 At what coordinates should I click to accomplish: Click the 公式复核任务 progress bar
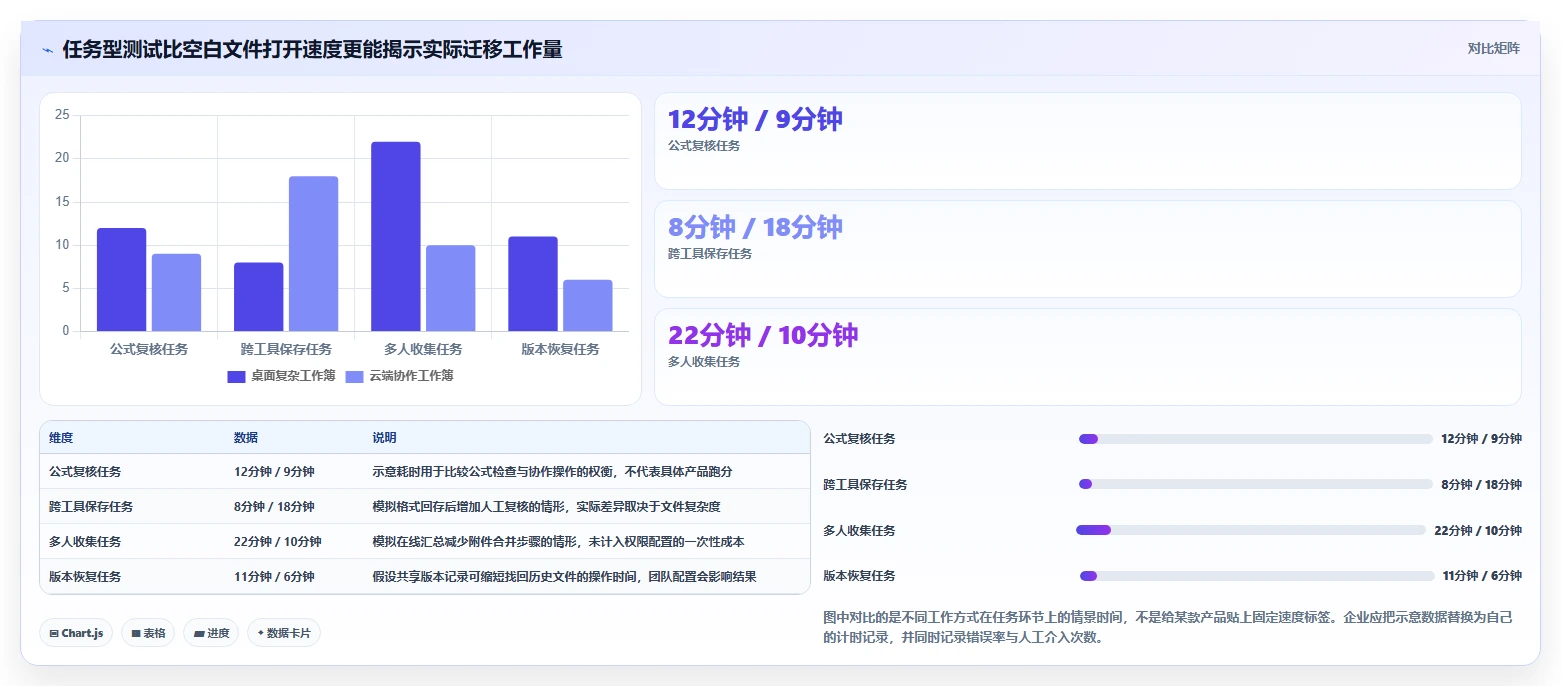point(1256,439)
